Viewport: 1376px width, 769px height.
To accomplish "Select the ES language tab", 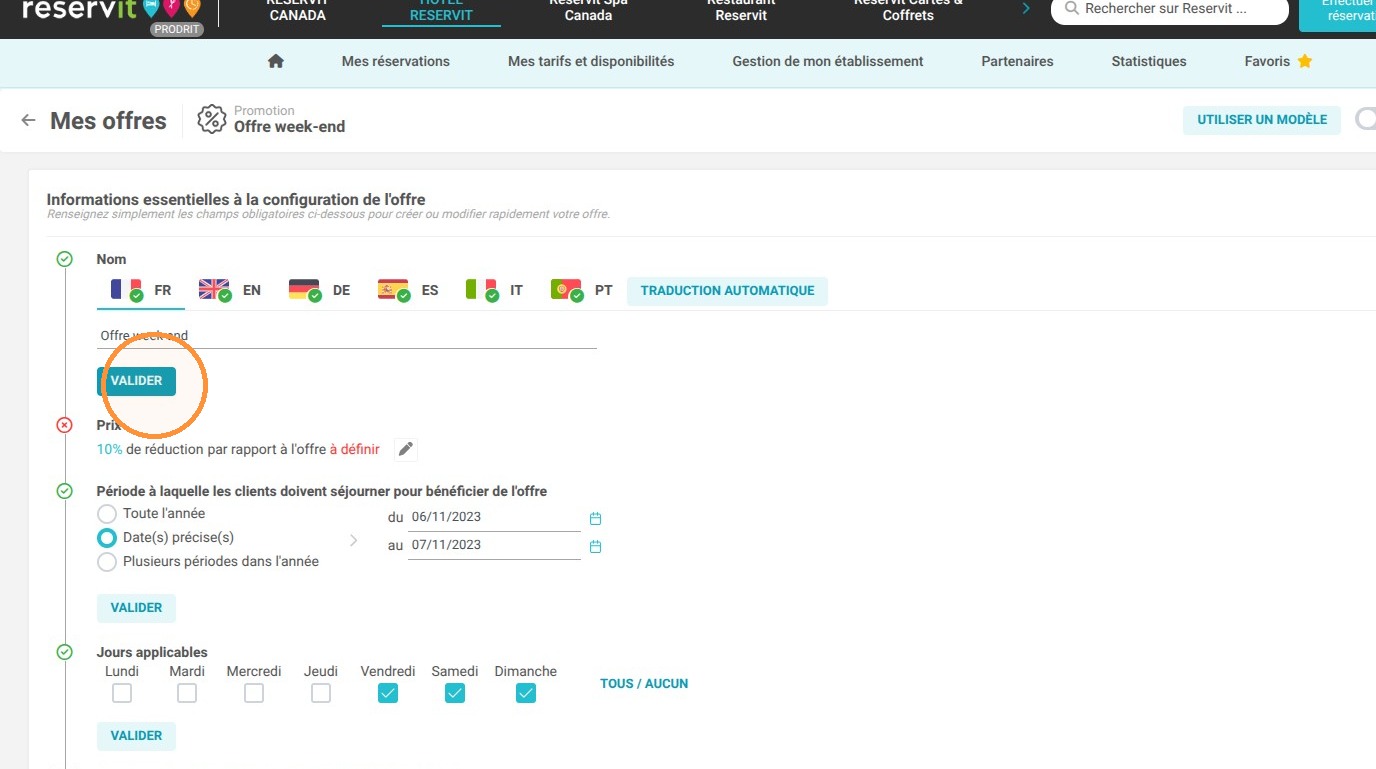I will [408, 290].
